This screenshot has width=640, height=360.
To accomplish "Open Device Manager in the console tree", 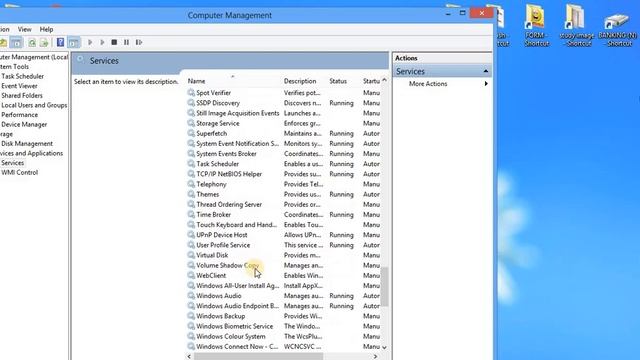I will pyautogui.click(x=24, y=124).
